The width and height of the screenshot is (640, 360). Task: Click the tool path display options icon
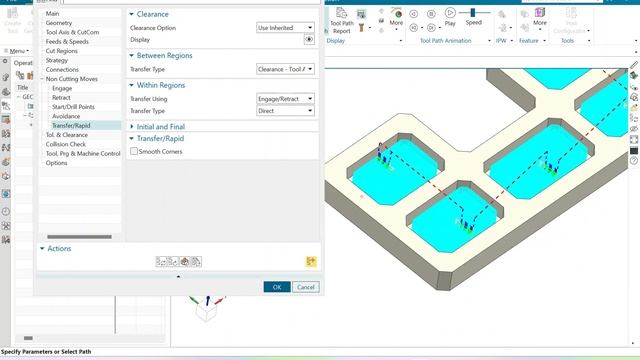click(361, 14)
